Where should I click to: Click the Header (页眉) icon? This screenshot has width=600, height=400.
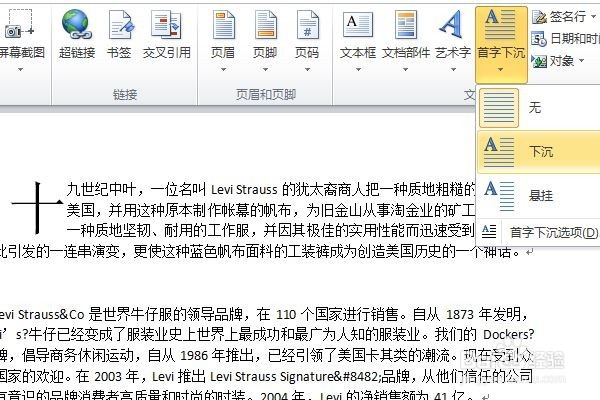click(x=223, y=25)
